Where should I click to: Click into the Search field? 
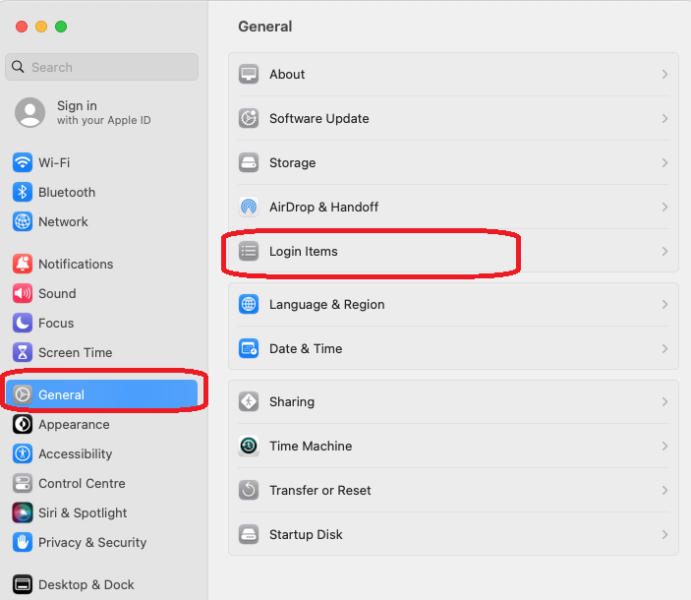tap(102, 67)
